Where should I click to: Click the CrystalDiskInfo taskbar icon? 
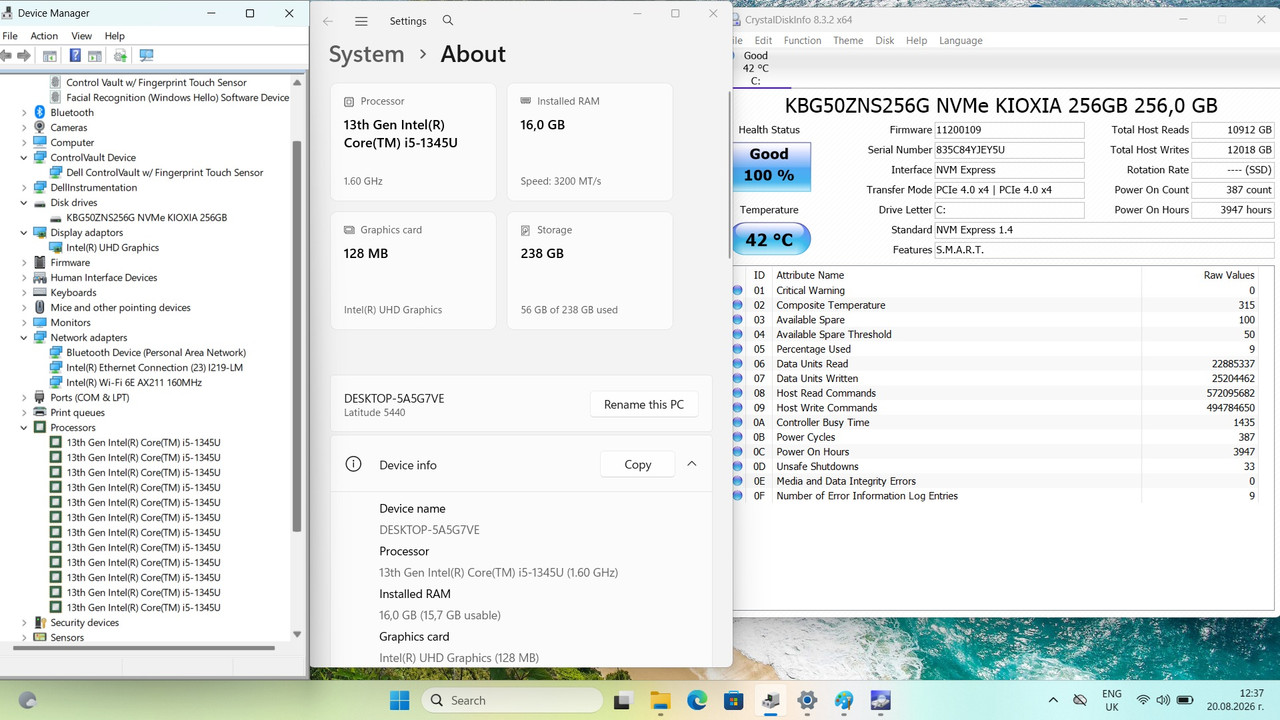(880, 700)
